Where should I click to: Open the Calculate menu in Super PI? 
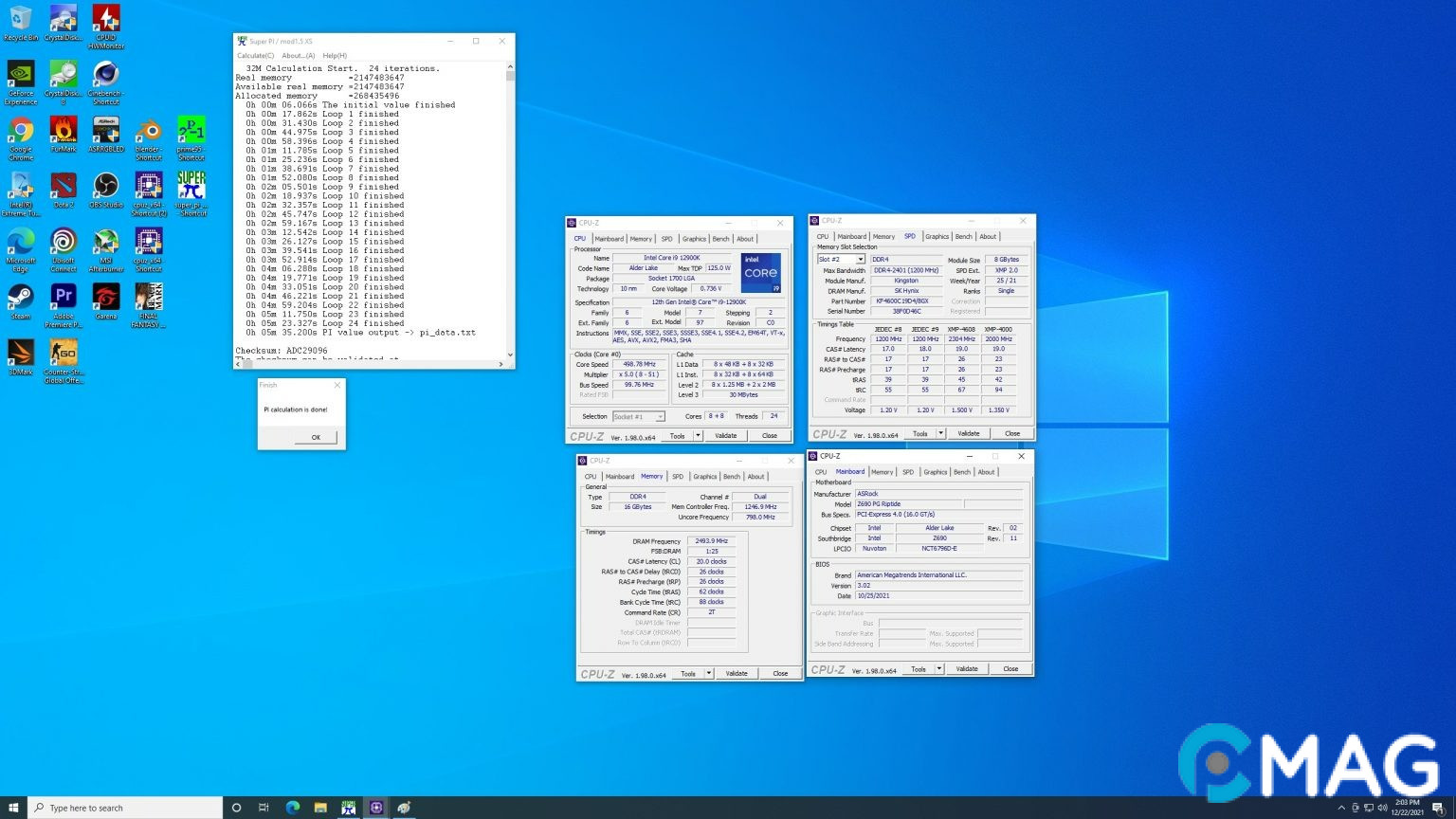255,56
